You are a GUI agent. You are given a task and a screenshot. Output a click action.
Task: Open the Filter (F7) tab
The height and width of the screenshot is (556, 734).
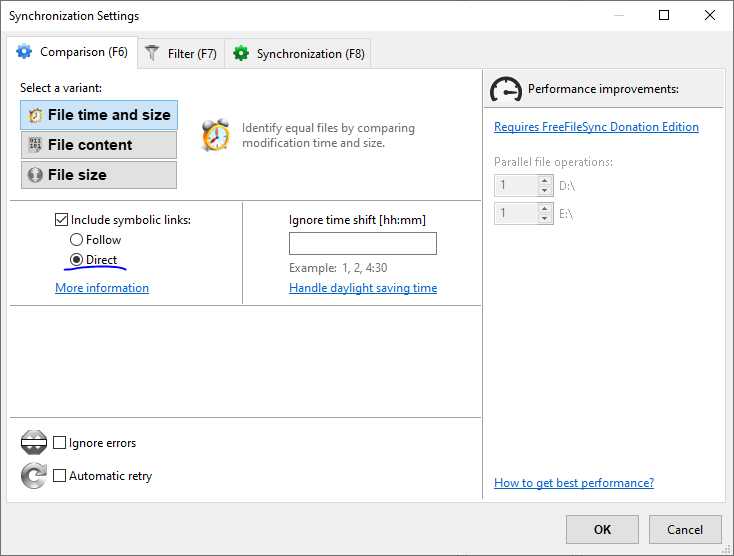click(181, 54)
